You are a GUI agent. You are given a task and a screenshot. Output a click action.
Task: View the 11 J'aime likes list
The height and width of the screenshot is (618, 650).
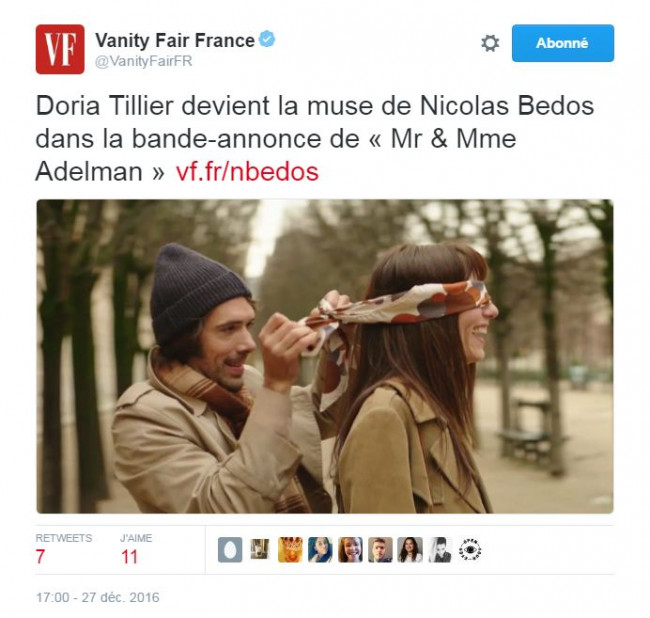click(x=136, y=549)
